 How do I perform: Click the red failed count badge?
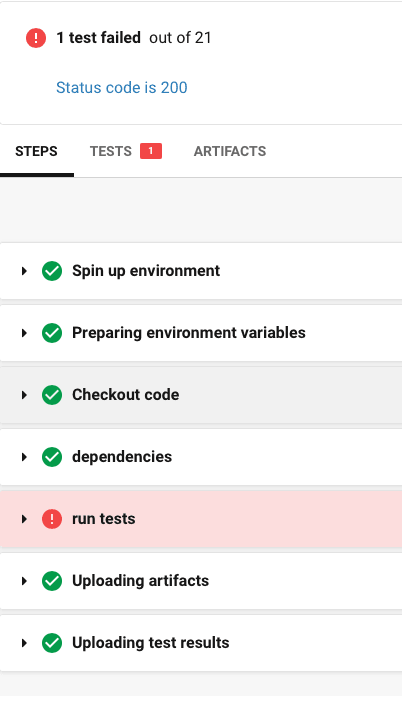pos(151,151)
